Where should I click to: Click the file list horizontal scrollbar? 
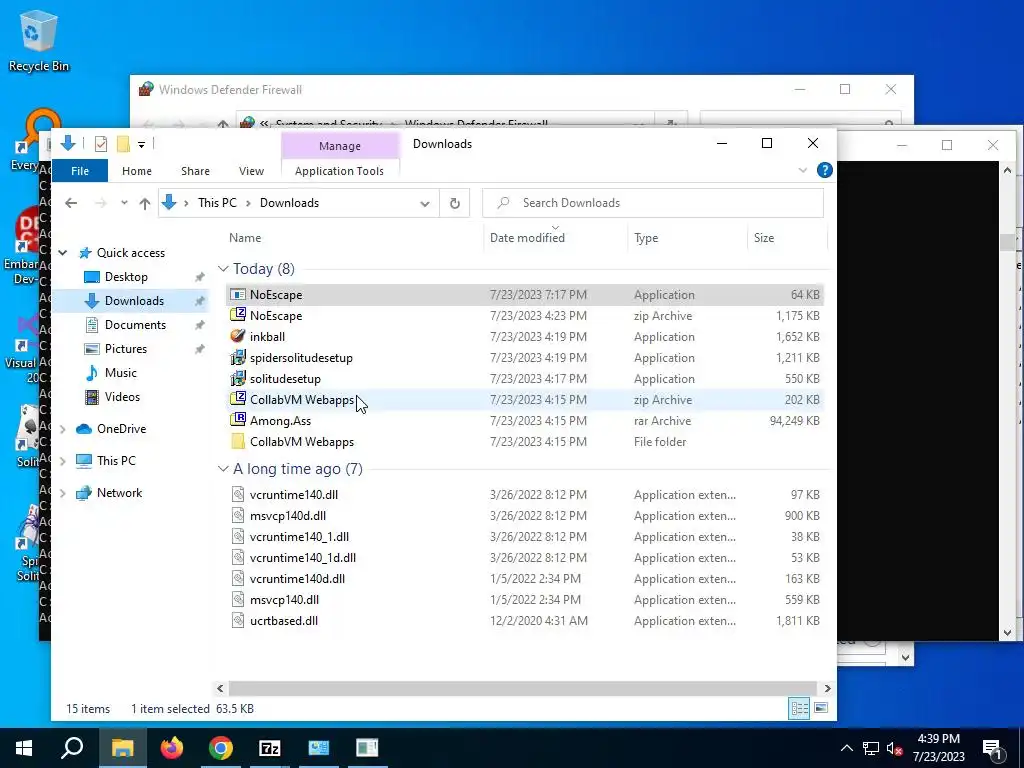tap(522, 688)
